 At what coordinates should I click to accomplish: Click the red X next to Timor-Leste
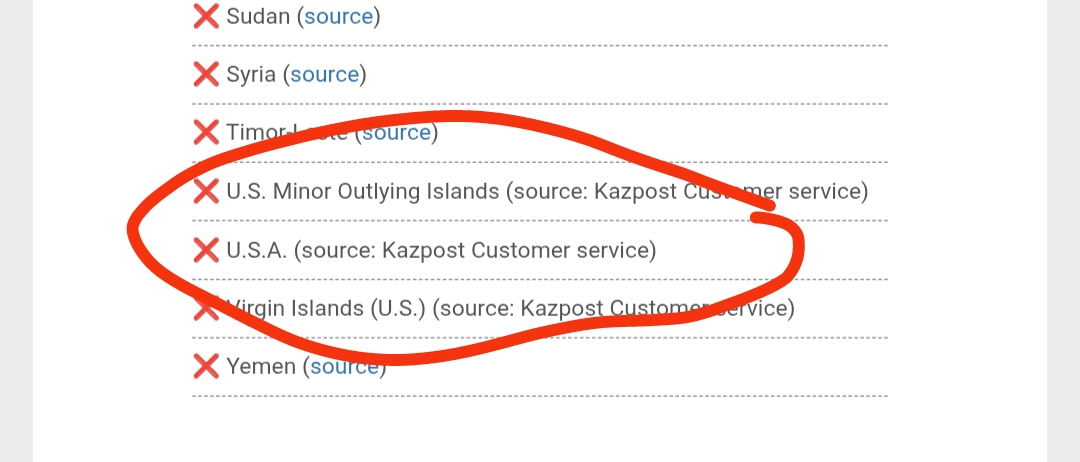click(x=206, y=132)
